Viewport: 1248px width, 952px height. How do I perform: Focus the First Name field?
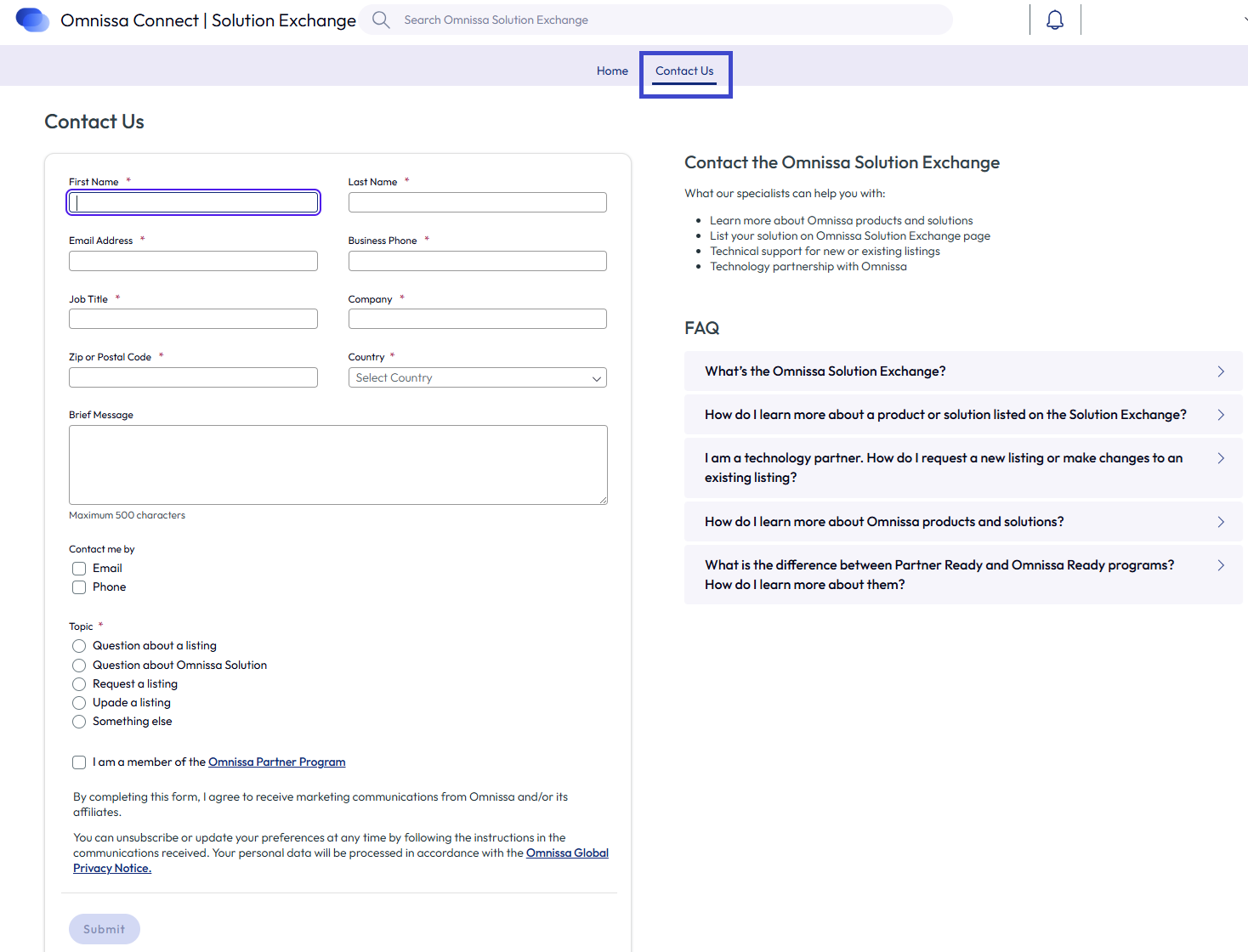click(x=193, y=202)
